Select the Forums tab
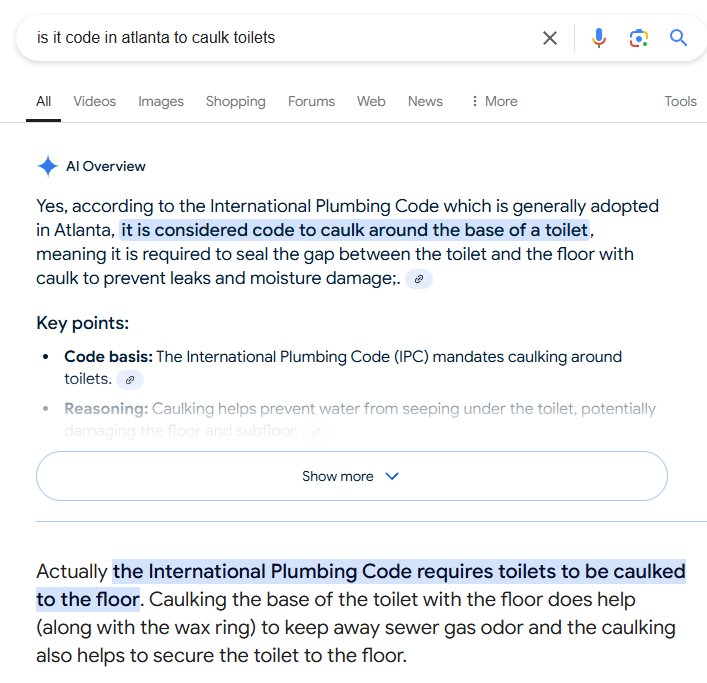Viewport: 707px width, 683px height. (x=311, y=101)
